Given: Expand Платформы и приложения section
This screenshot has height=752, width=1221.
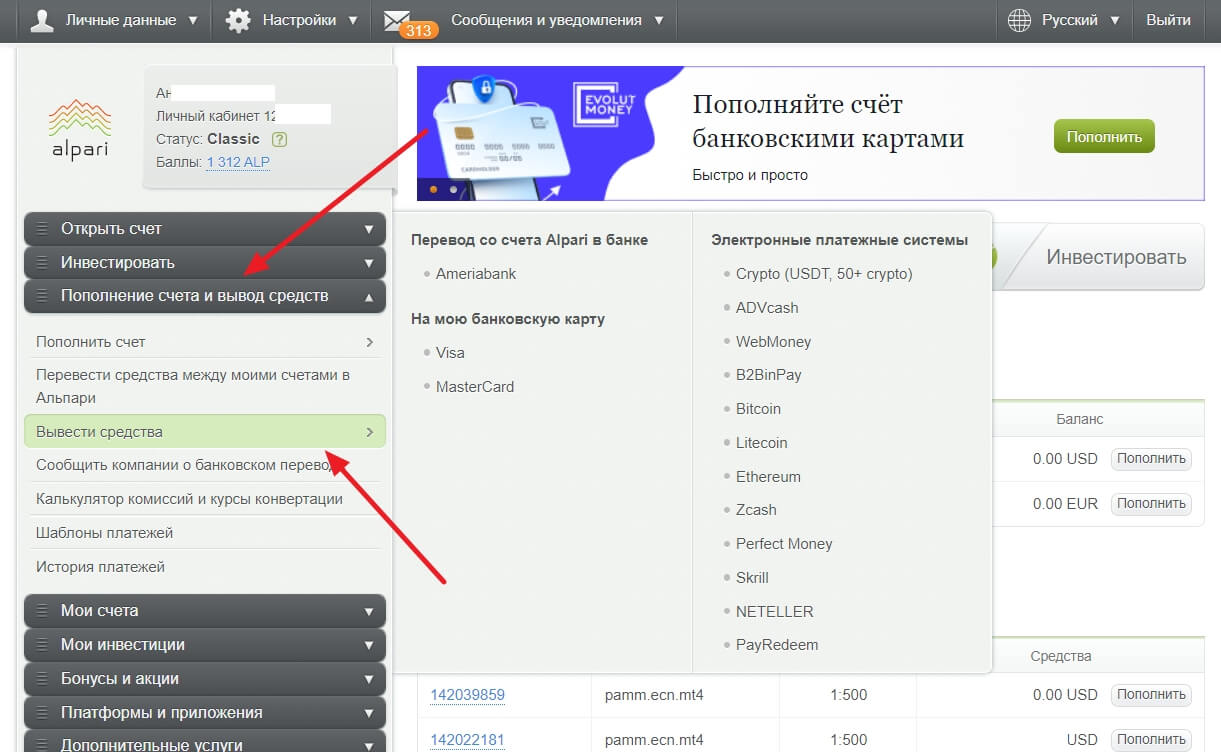Looking at the screenshot, I should tap(205, 713).
